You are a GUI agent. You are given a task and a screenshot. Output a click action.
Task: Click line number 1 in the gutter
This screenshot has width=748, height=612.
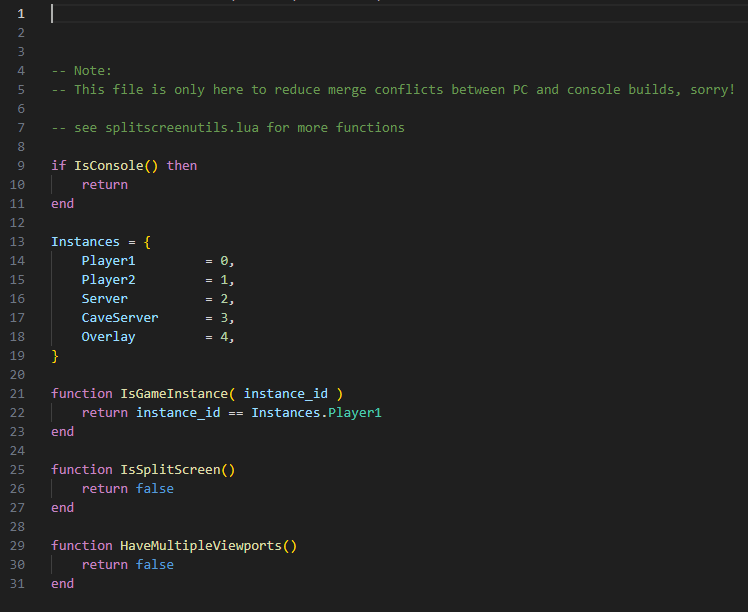[20, 13]
